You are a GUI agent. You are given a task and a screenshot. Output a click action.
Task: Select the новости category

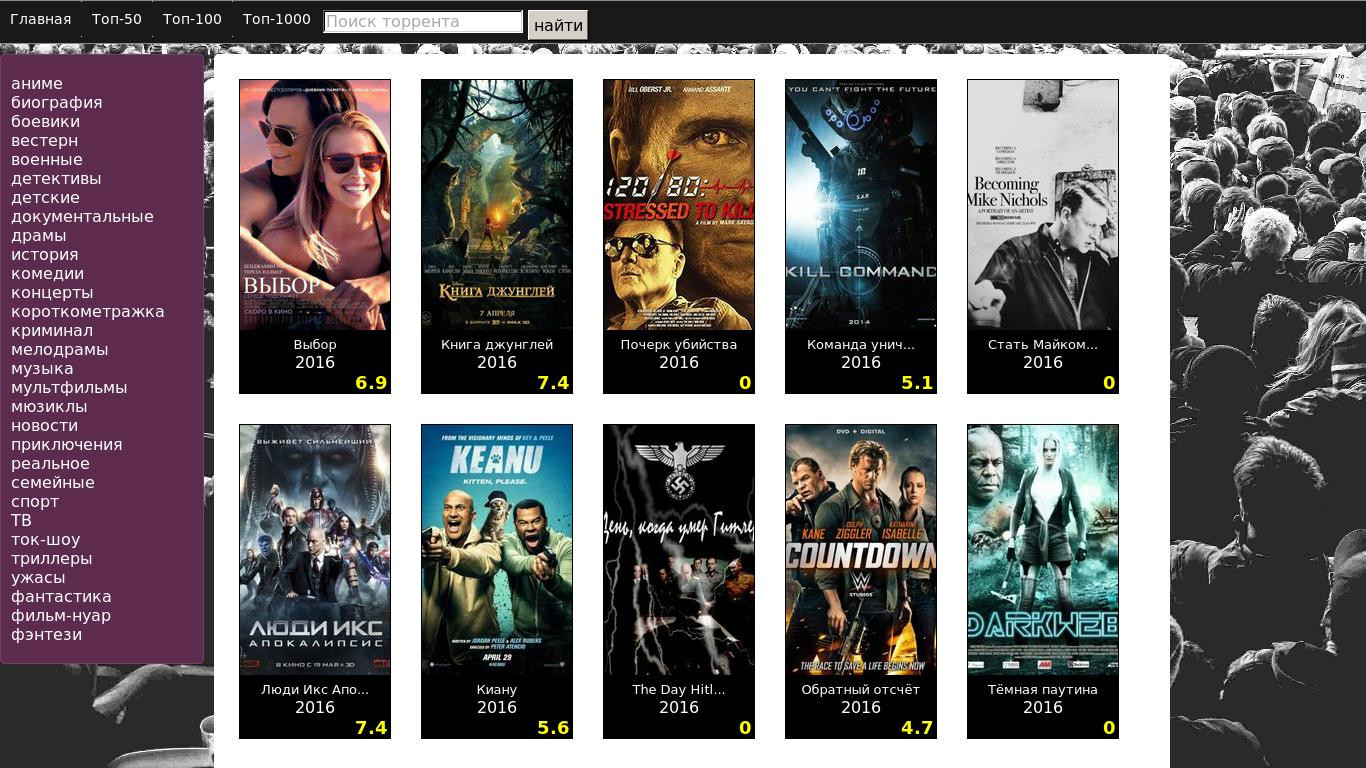click(x=45, y=426)
